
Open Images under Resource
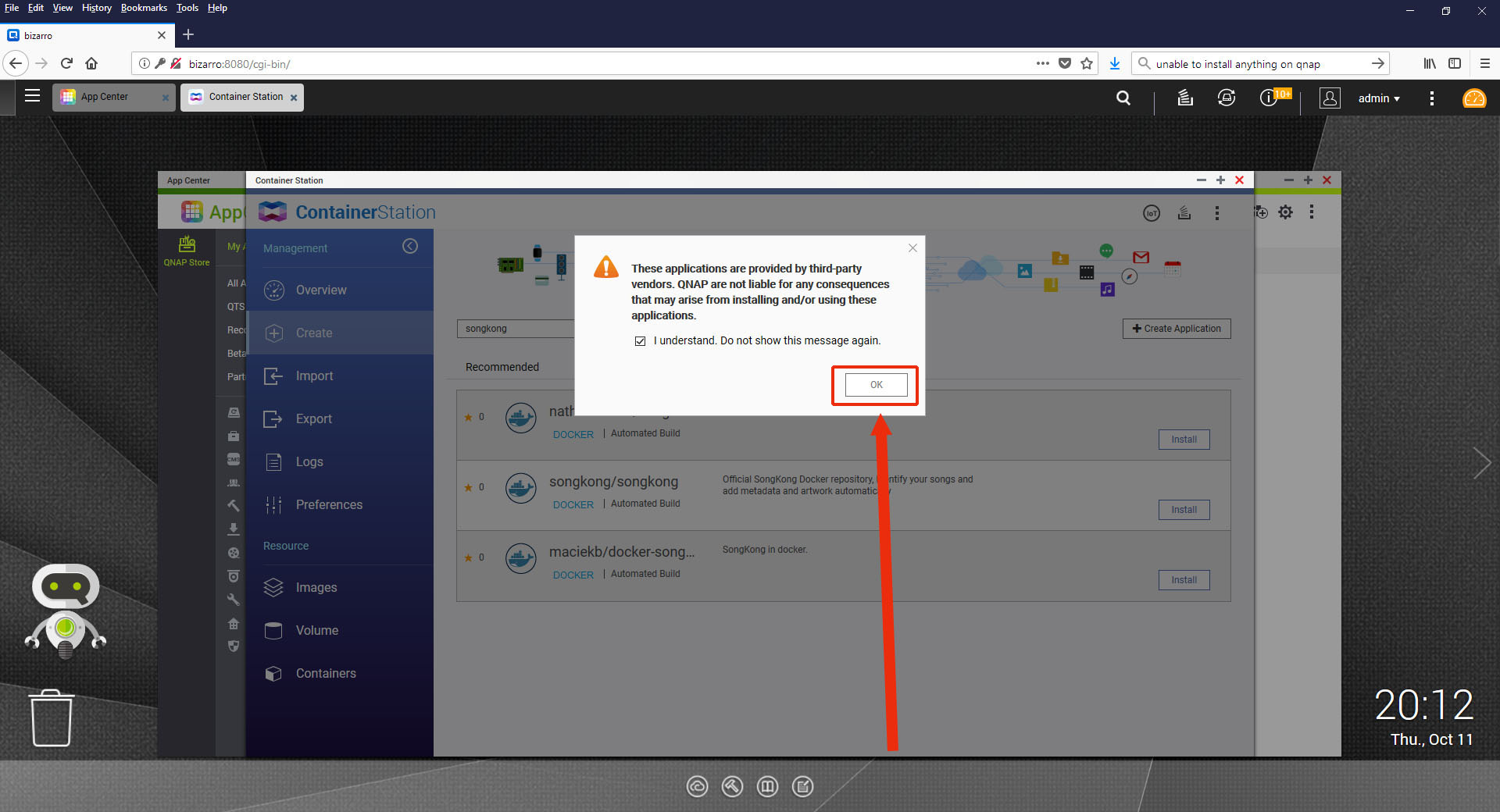(x=339, y=587)
